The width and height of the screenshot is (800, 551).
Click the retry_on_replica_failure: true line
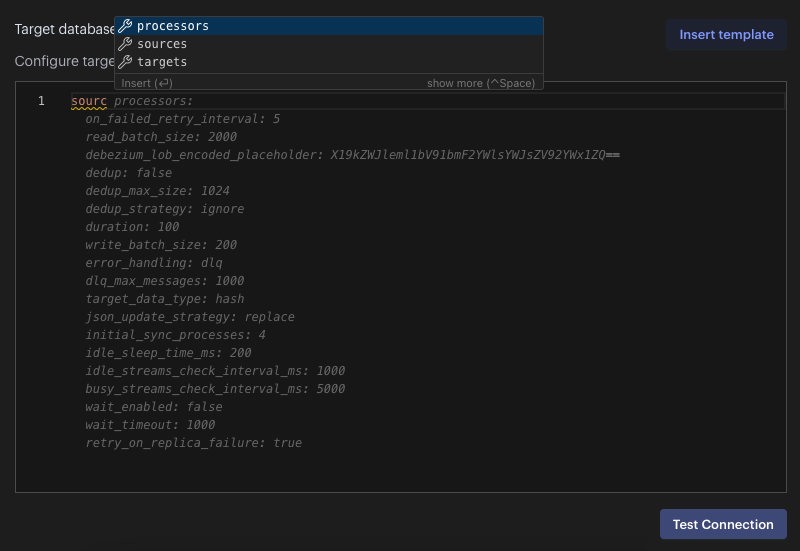pyautogui.click(x=193, y=443)
